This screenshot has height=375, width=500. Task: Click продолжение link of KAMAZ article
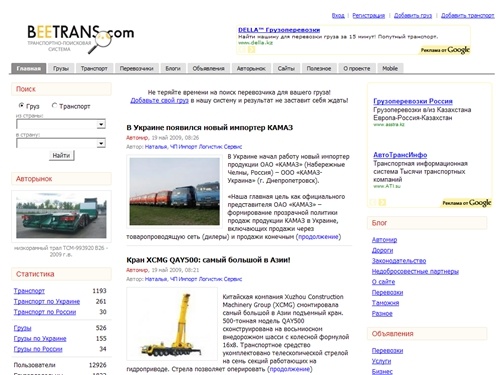318,237
